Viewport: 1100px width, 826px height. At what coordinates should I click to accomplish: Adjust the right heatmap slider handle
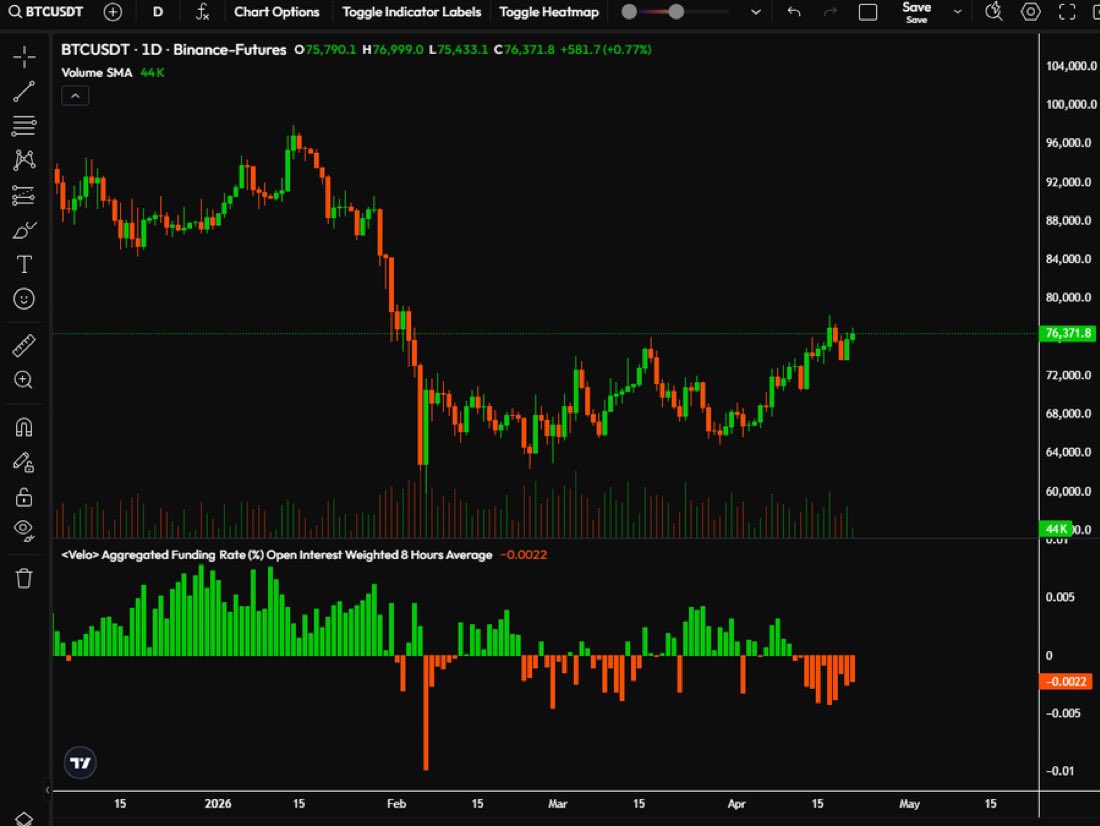pos(676,12)
